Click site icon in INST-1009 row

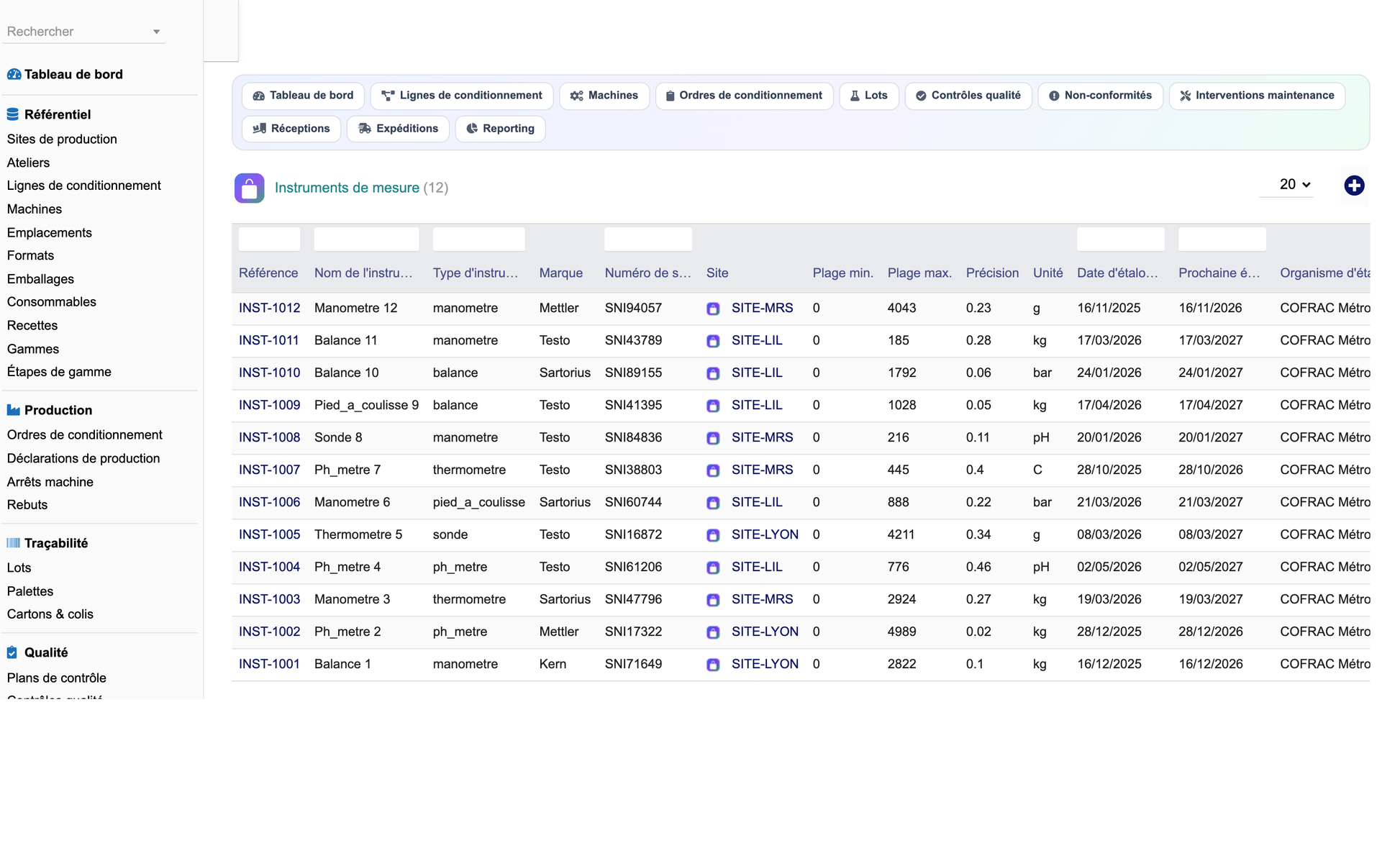pos(713,406)
